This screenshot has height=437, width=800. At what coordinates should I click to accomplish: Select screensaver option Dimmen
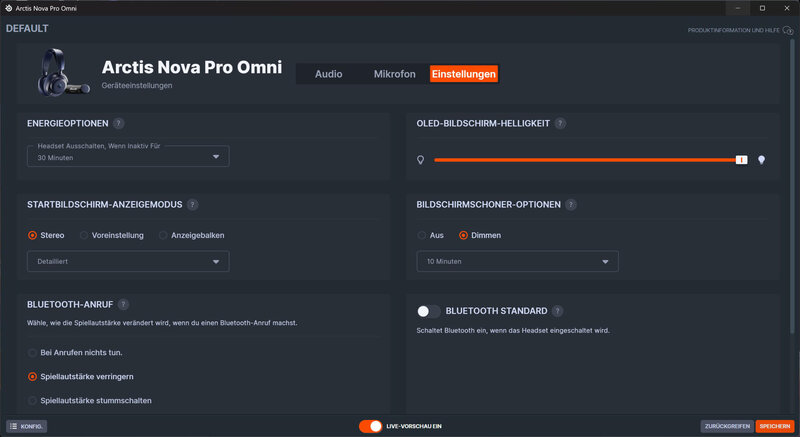pyautogui.click(x=463, y=235)
